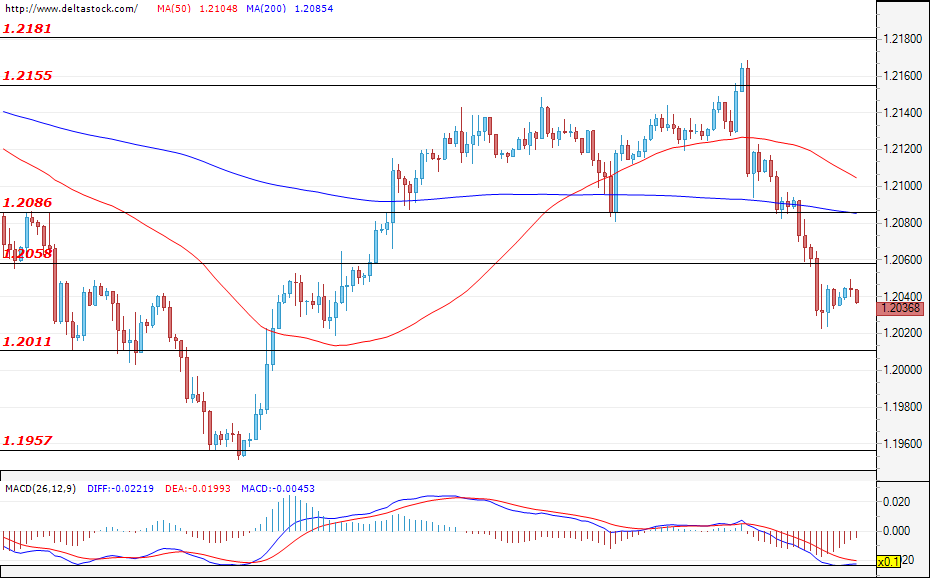Click the 1.20200 price axis tick
The height and width of the screenshot is (578, 930).
902,333
